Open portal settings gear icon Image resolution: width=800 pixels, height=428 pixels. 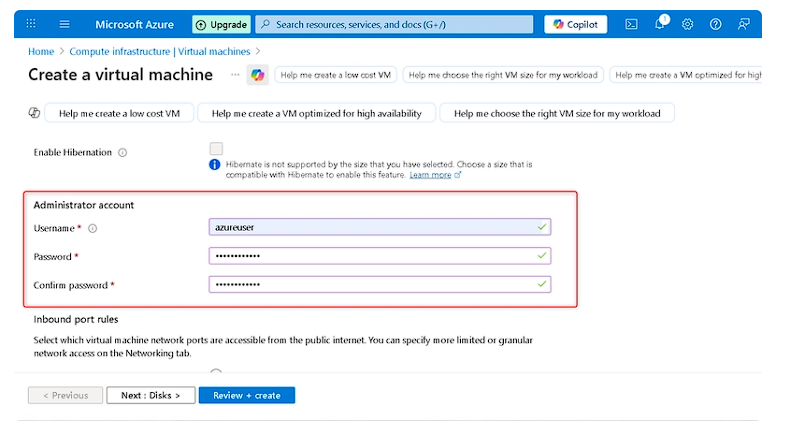click(688, 24)
